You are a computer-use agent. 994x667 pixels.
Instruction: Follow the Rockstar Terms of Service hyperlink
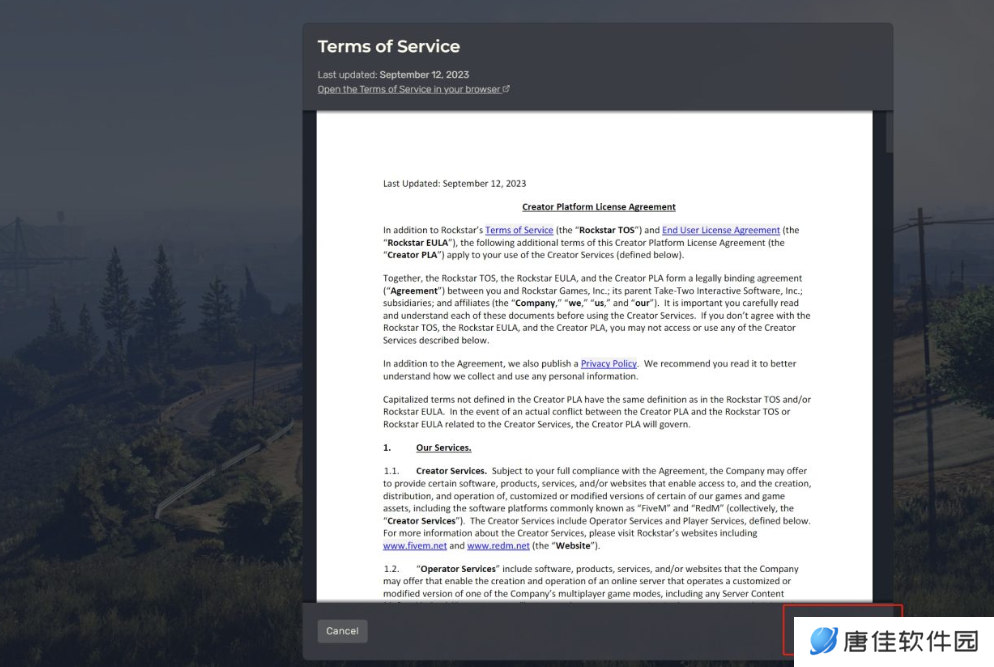tap(519, 230)
